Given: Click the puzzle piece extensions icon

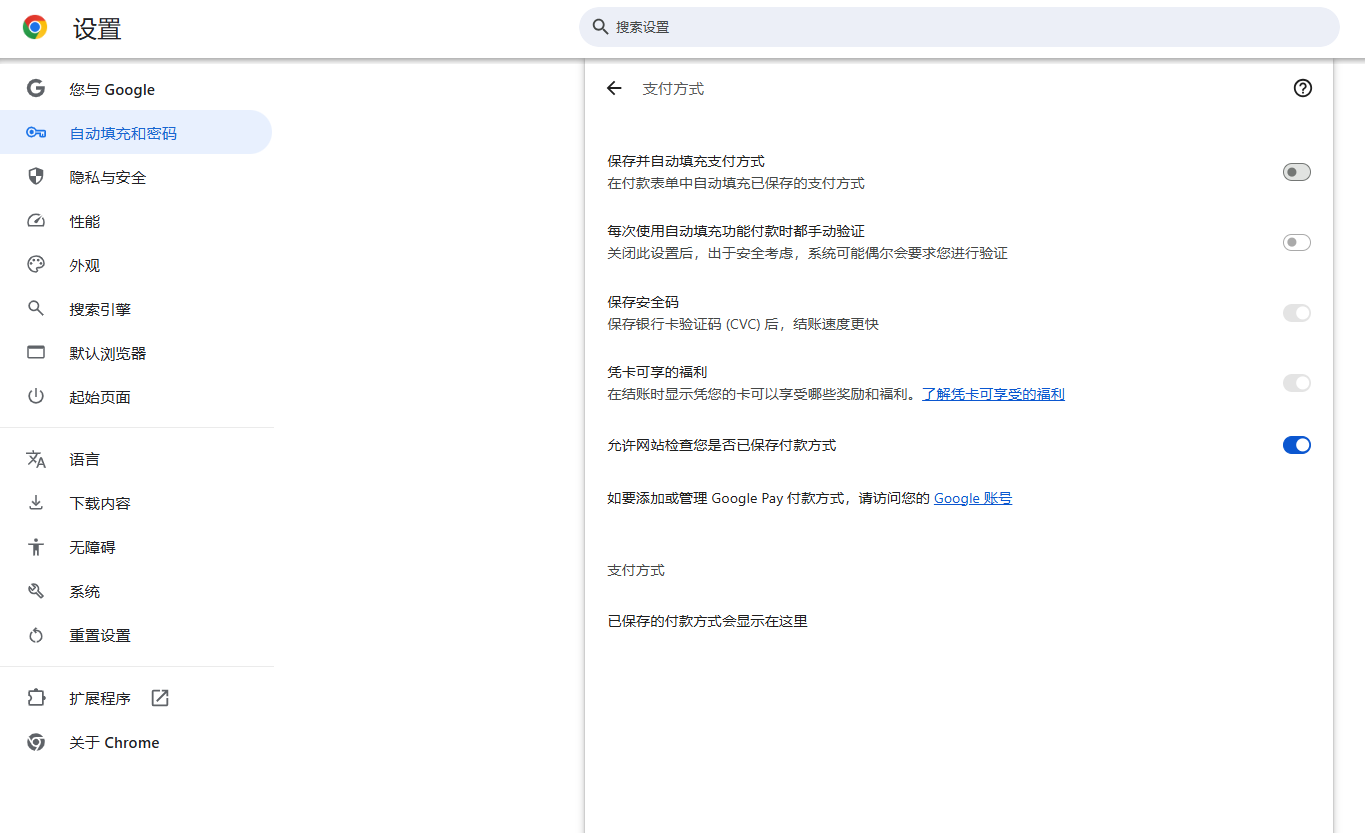Looking at the screenshot, I should (36, 698).
